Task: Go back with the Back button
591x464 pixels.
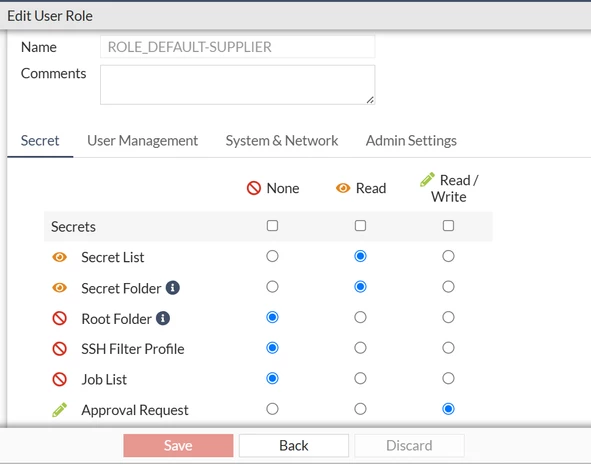Action: pos(294,446)
